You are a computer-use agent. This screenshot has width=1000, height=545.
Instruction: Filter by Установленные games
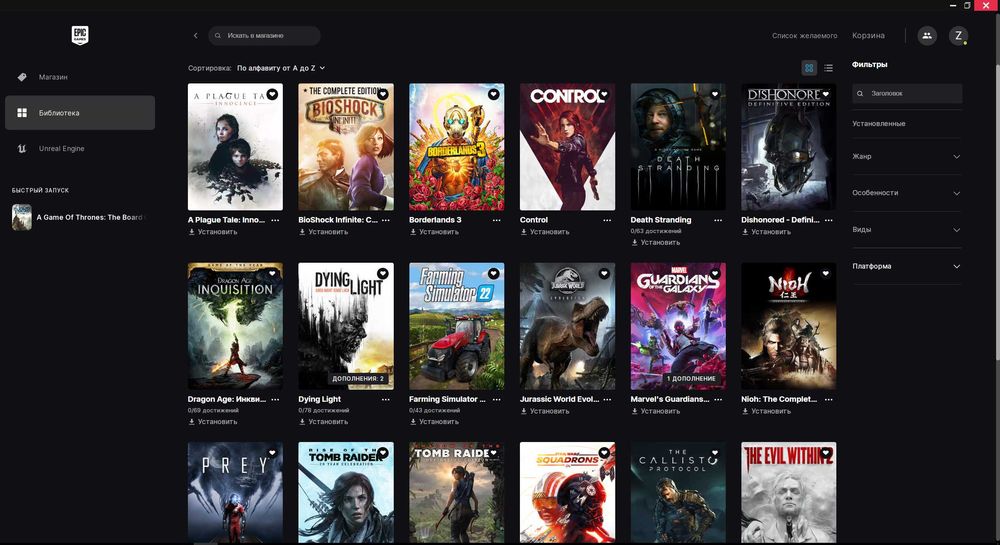[x=878, y=124]
